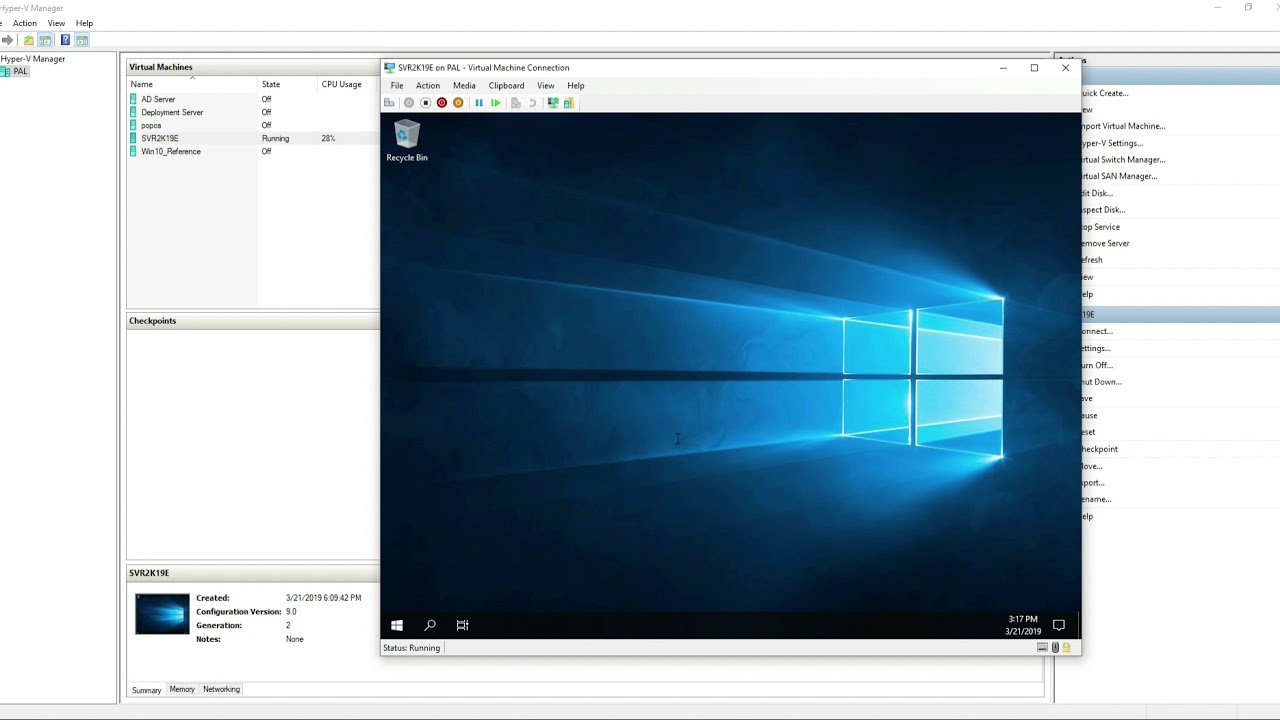The height and width of the screenshot is (720, 1280).
Task: Click the Checkpoints panel header
Action: pyautogui.click(x=253, y=321)
